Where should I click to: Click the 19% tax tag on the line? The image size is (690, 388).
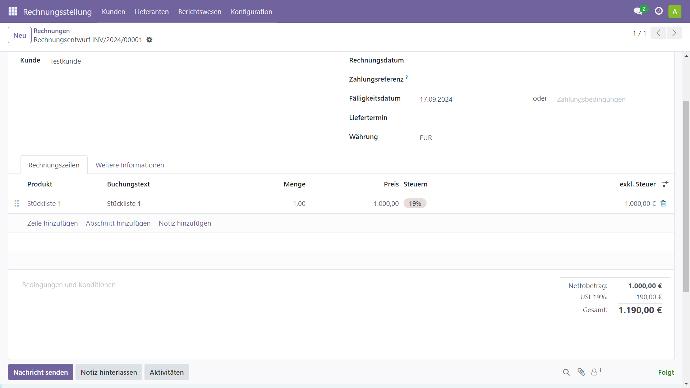(415, 203)
